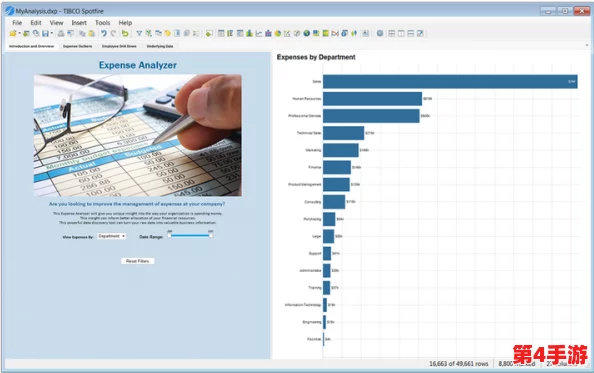Click left handle of Date Range slider
Viewport: 594px width, 373px height.
(x=169, y=236)
